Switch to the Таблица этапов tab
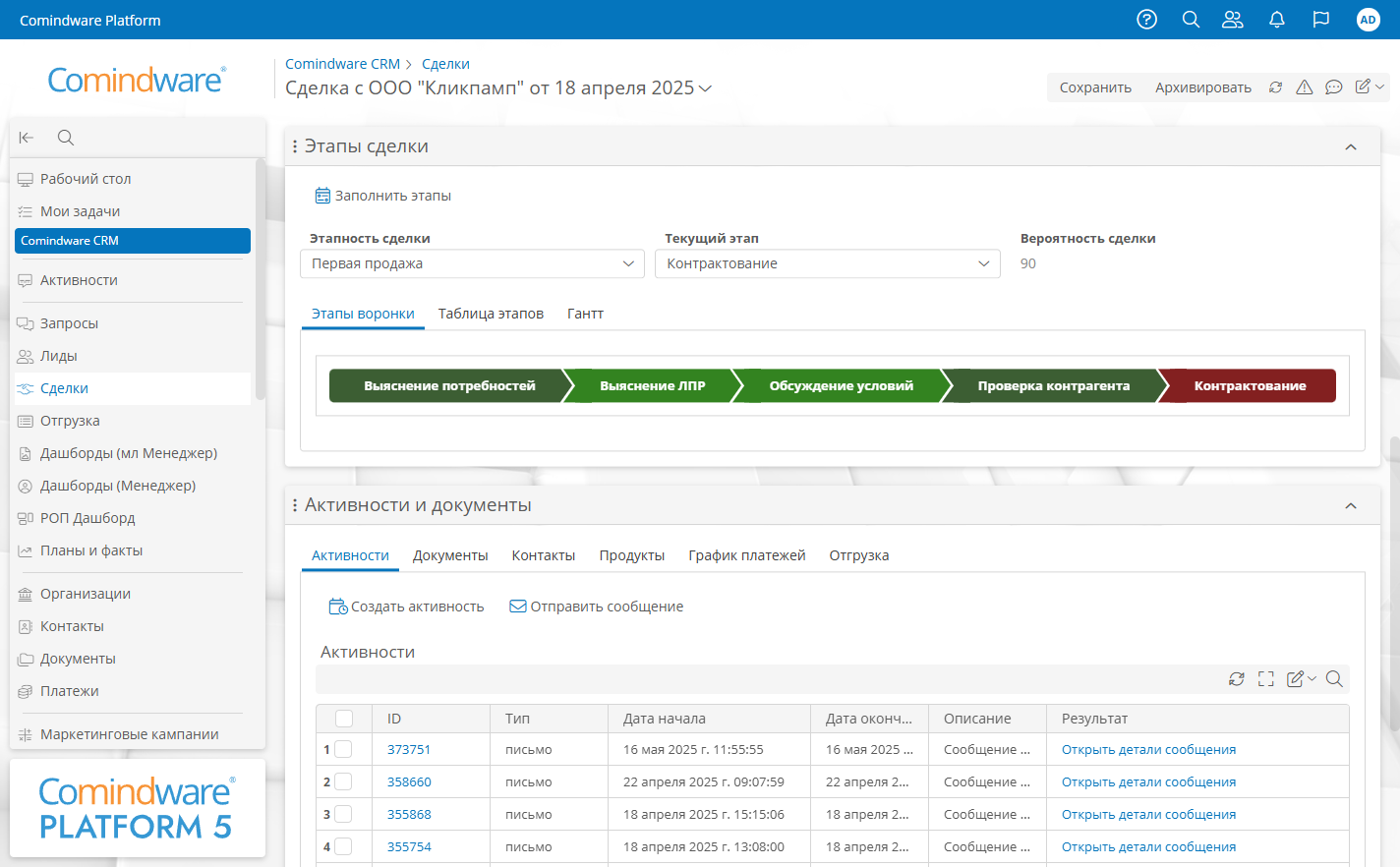This screenshot has width=1400, height=867. click(x=491, y=314)
